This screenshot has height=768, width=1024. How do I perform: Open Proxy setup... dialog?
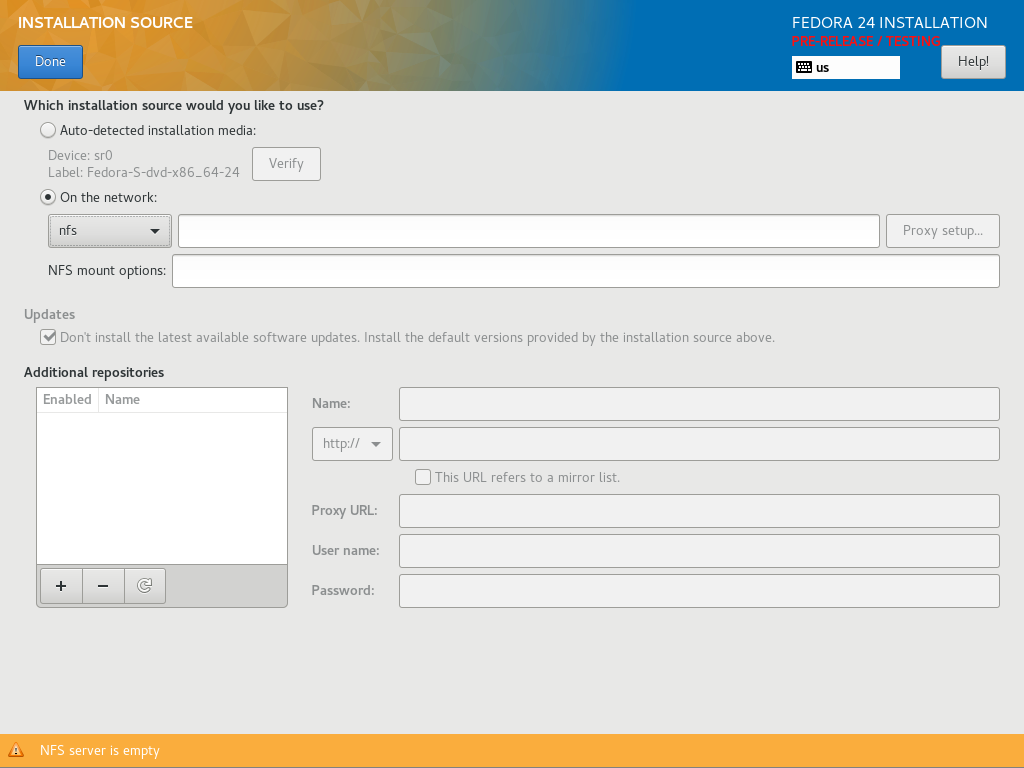click(942, 231)
